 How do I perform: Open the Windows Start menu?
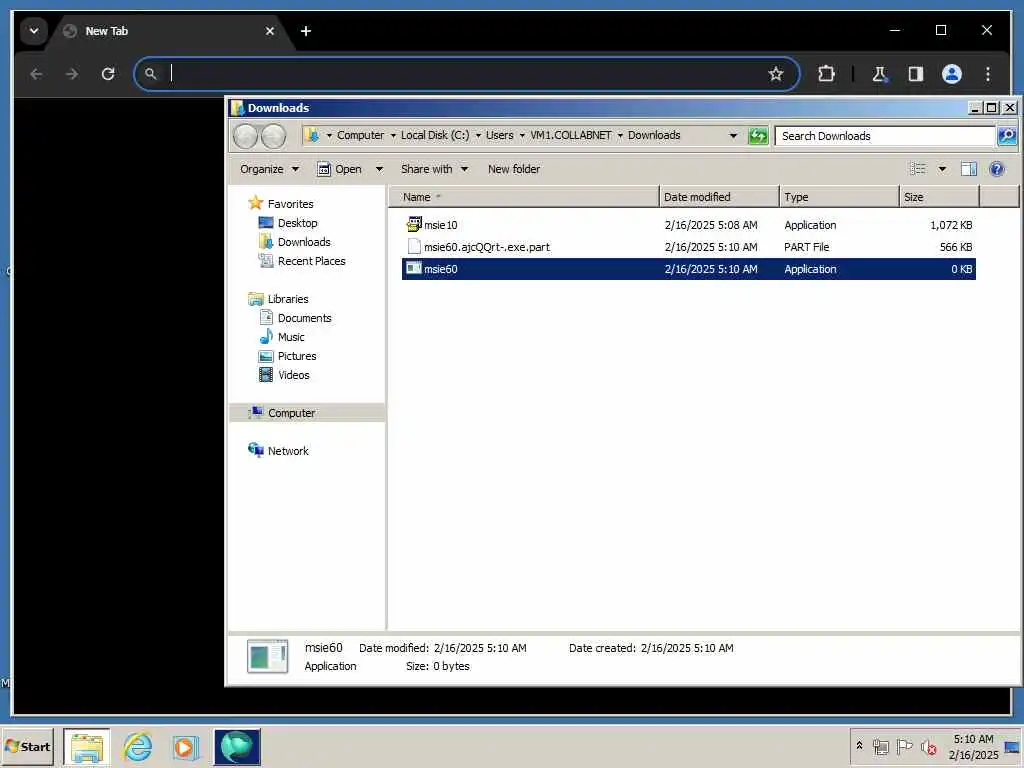(27, 746)
